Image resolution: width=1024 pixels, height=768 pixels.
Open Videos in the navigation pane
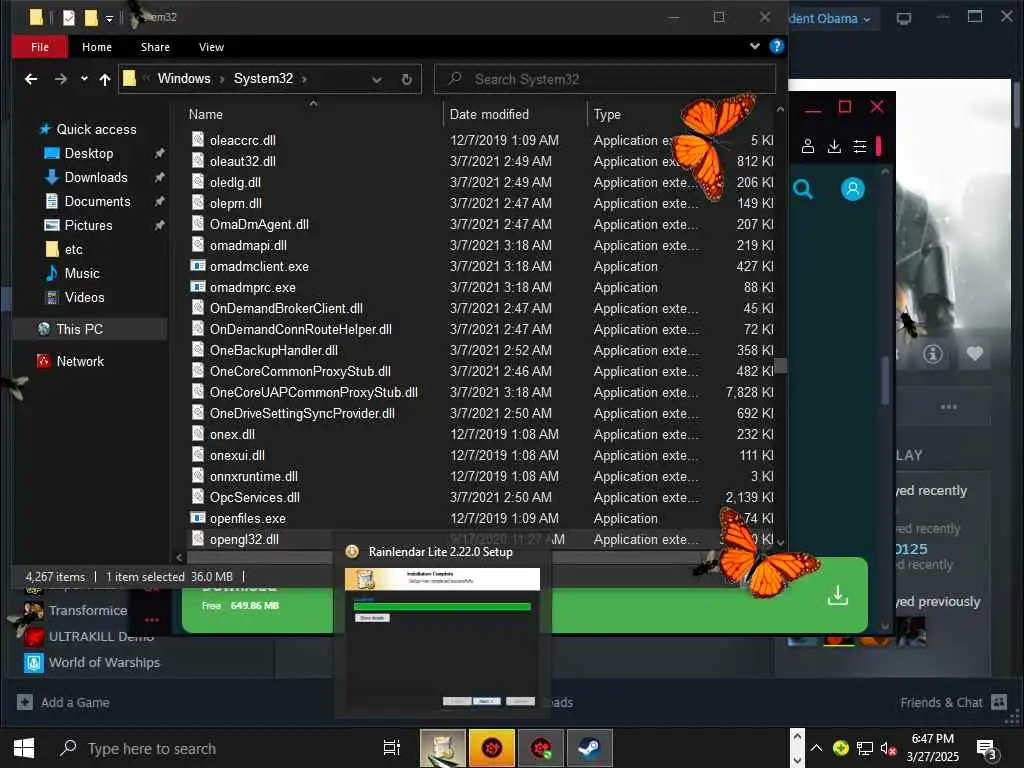84,298
